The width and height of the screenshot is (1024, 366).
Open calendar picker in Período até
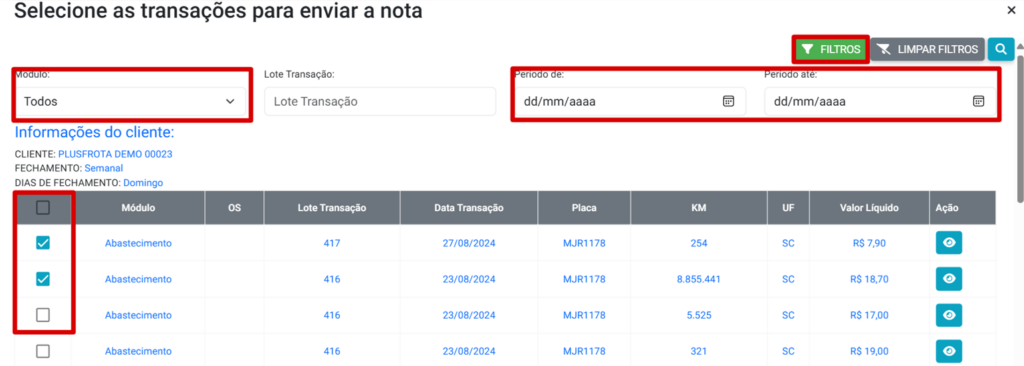tap(978, 101)
